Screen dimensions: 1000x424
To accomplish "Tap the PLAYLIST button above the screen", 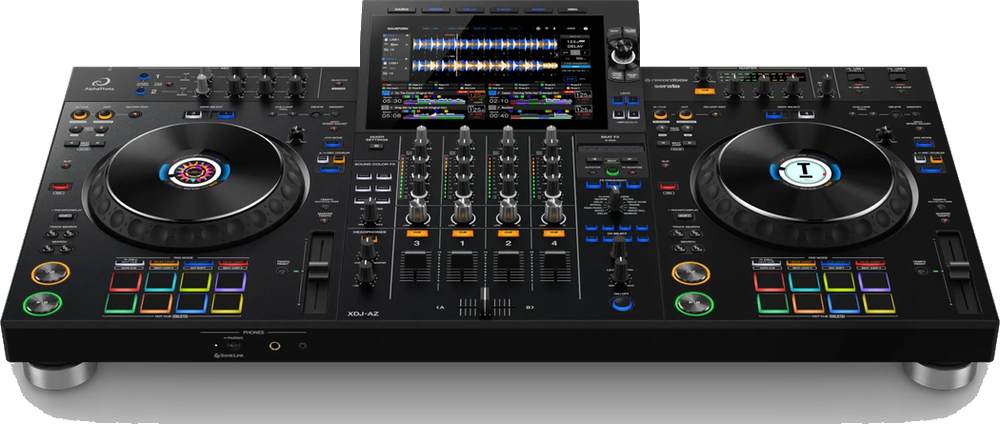I will pyautogui.click(x=504, y=10).
